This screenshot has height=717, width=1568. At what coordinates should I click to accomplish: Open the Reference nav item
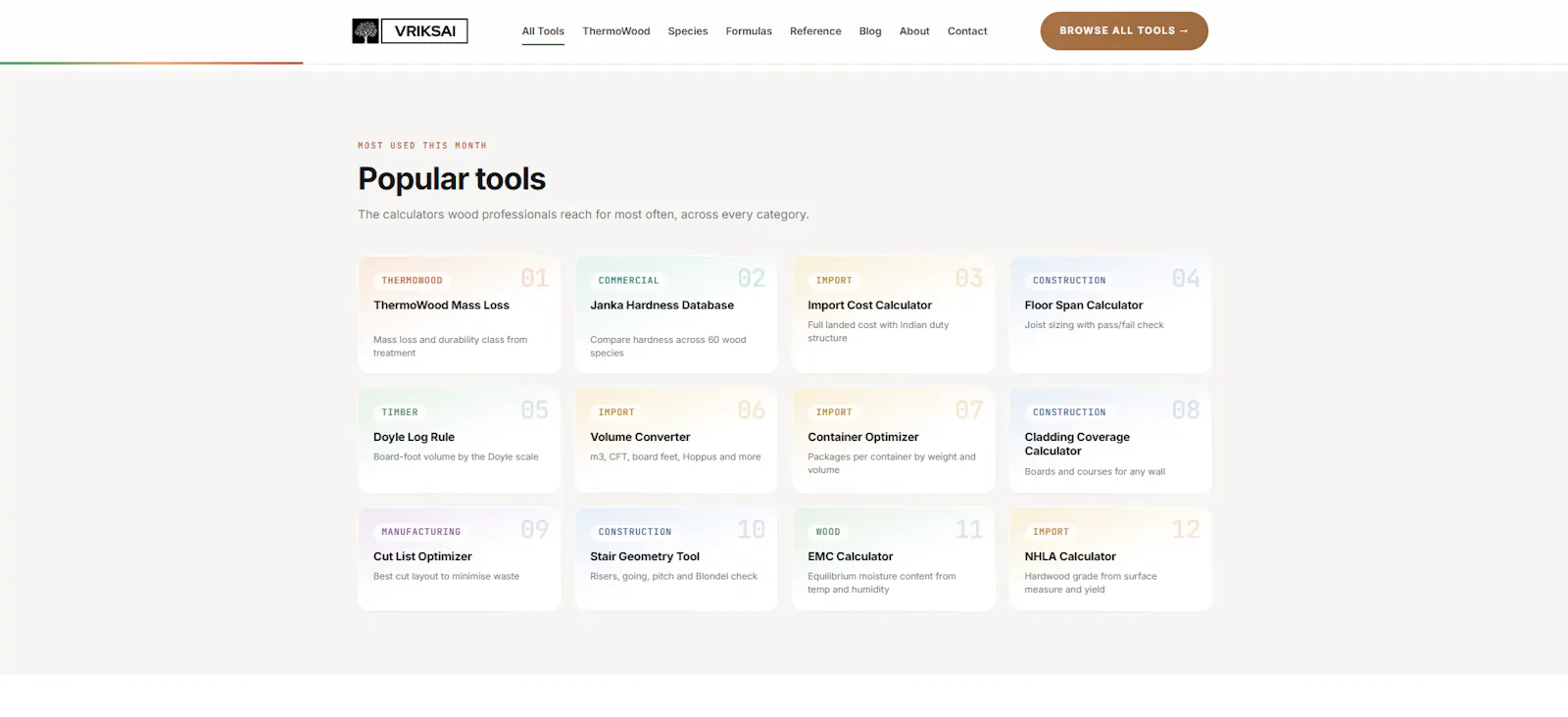[815, 31]
